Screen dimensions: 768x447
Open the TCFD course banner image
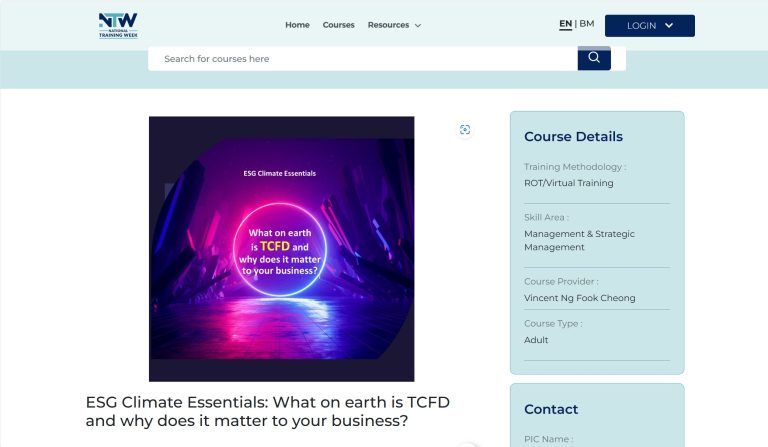(x=281, y=248)
